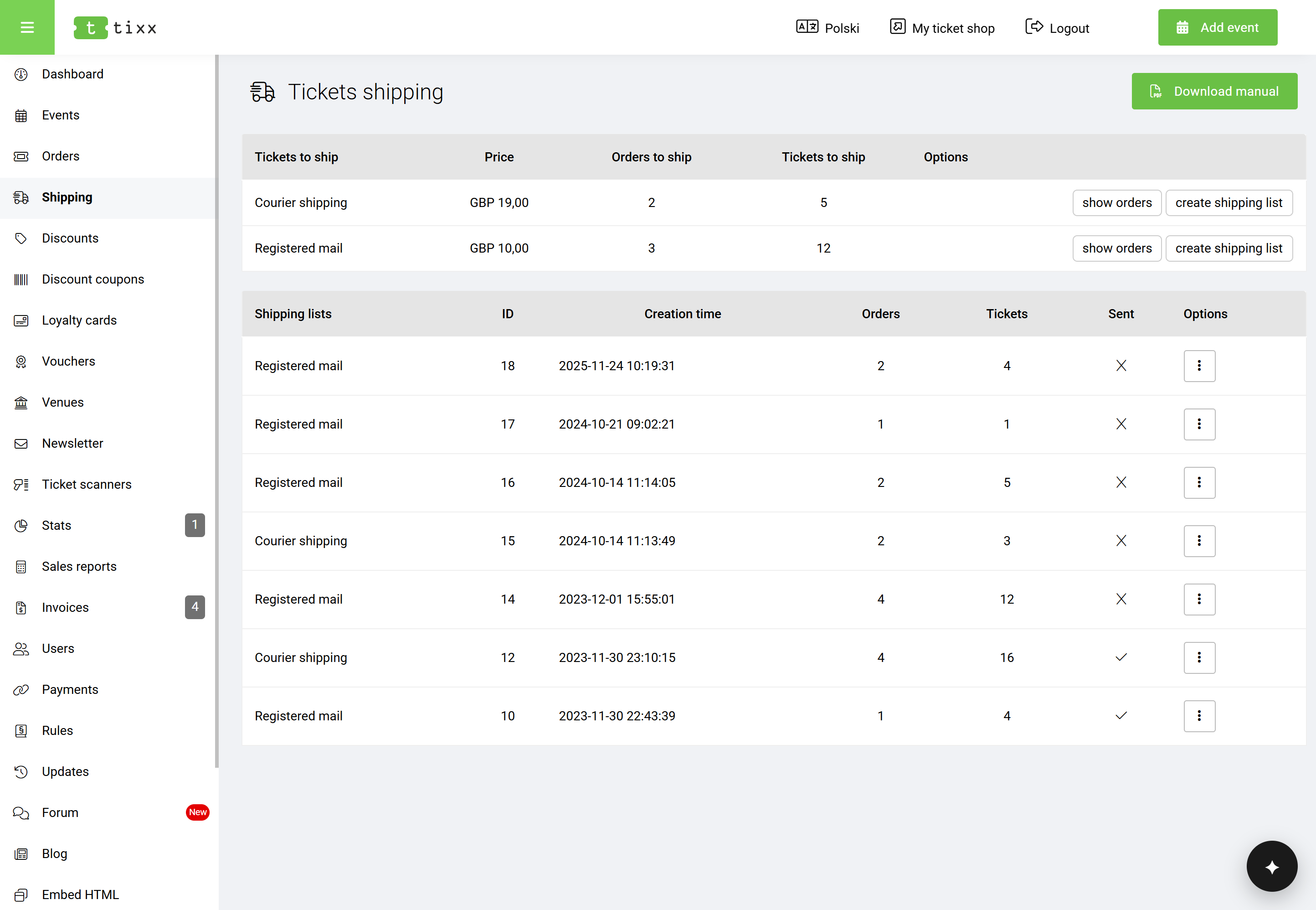Viewport: 1316px width, 910px height.
Task: Click the Users icon
Action: point(21,649)
